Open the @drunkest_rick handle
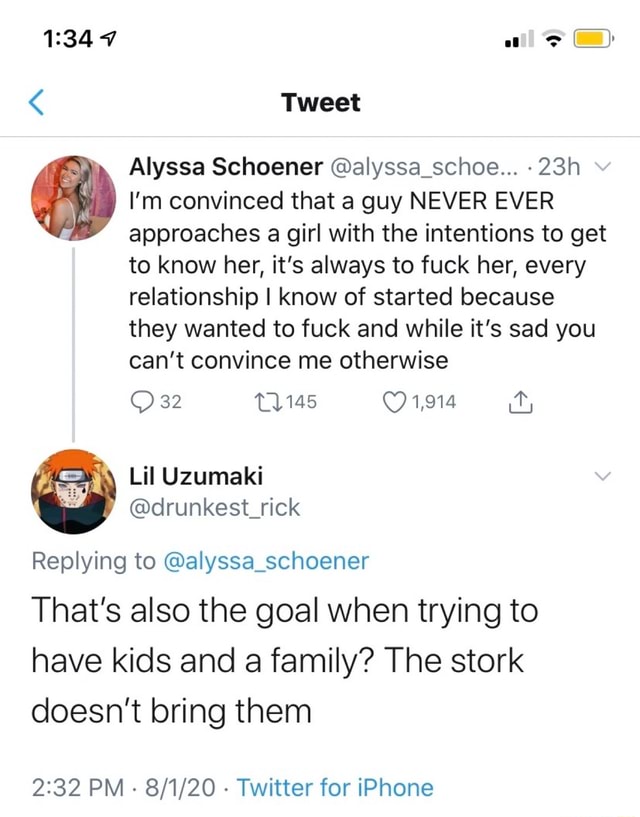Screen dimensions: 640x817 215,507
